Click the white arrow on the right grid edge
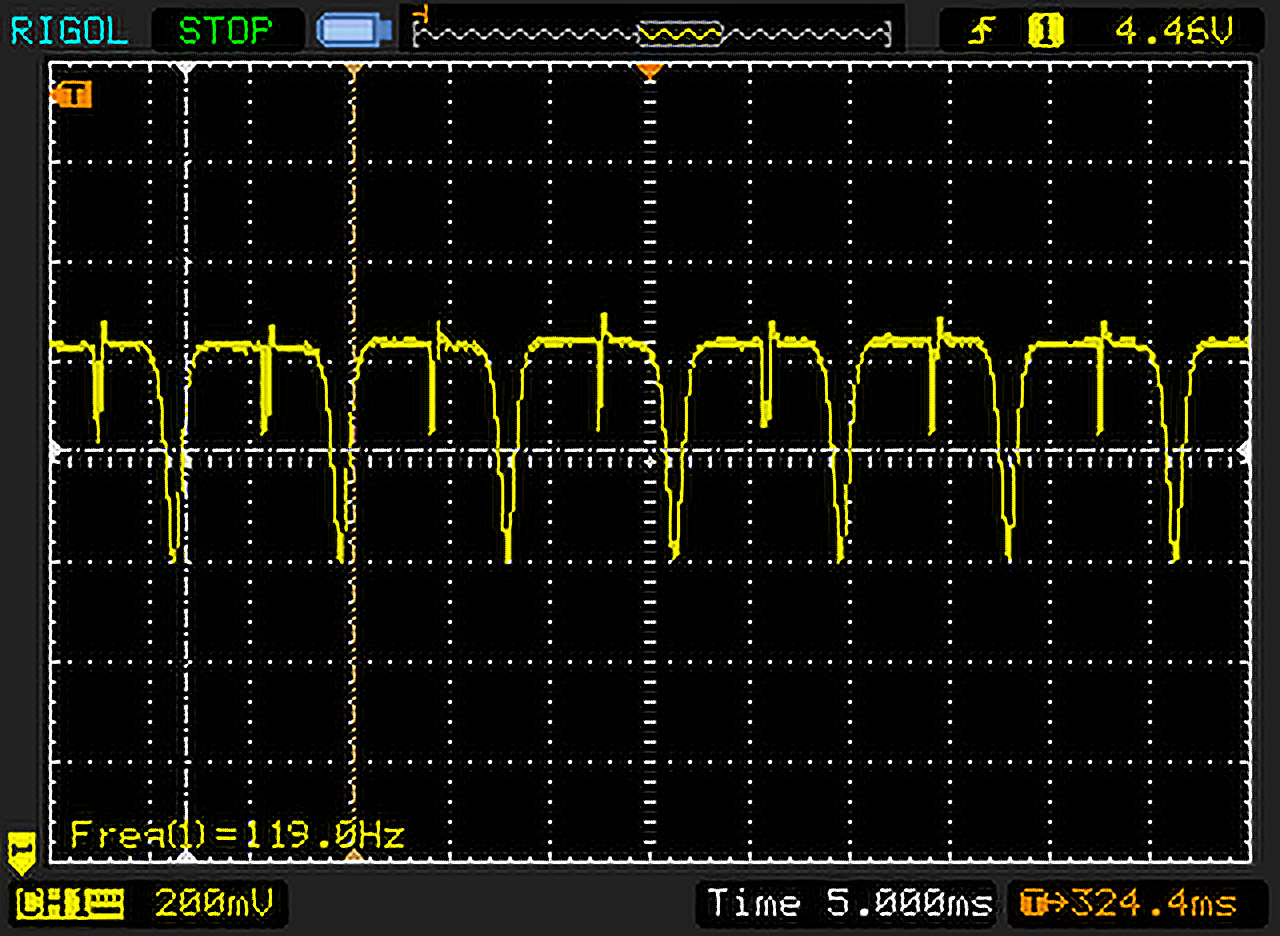This screenshot has height=936, width=1280. (x=1245, y=452)
